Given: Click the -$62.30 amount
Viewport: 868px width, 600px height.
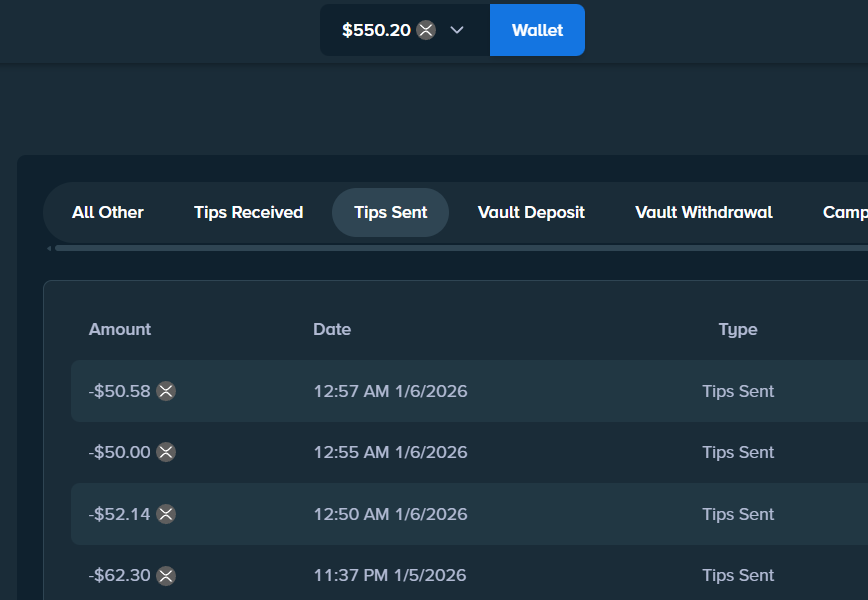Looking at the screenshot, I should pyautogui.click(x=120, y=576).
